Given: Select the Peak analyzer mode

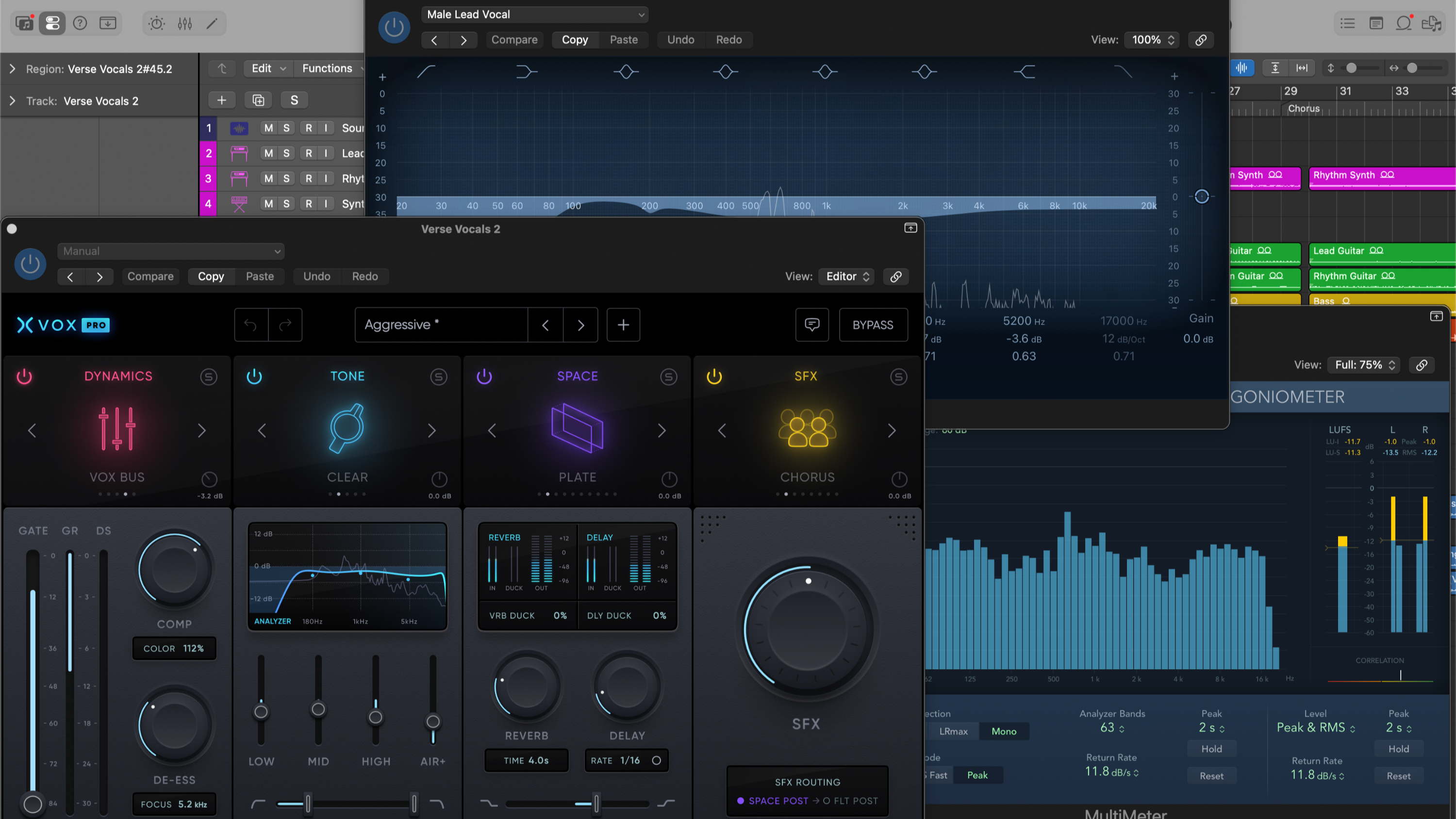Looking at the screenshot, I should (977, 775).
